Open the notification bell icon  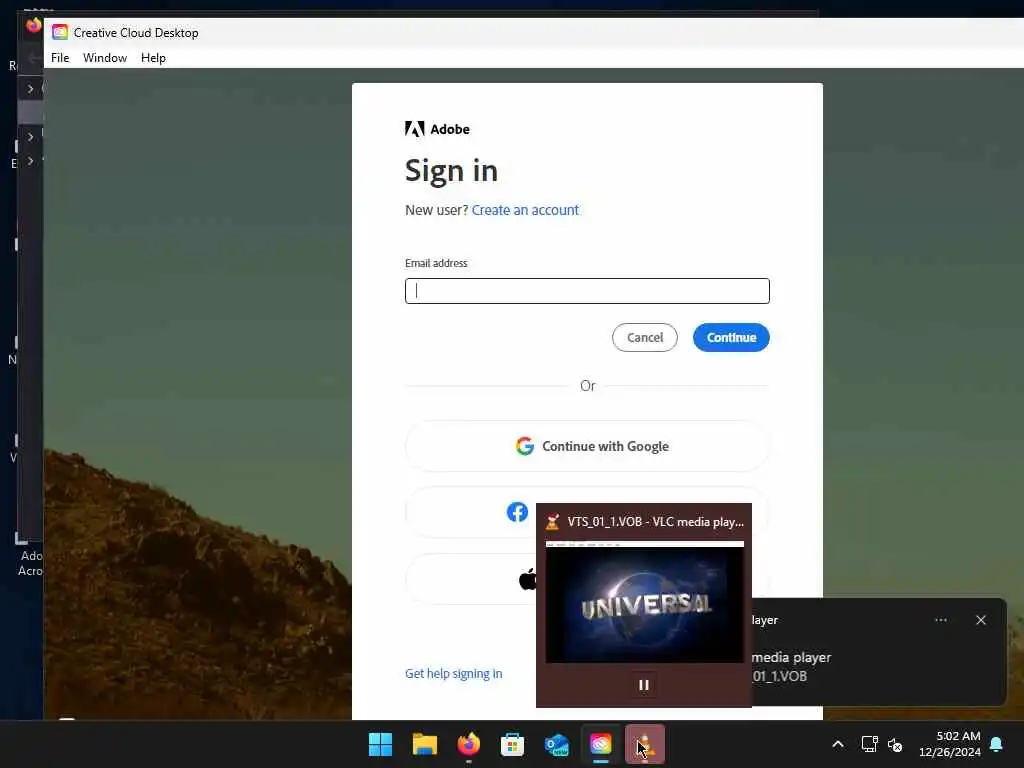click(996, 744)
